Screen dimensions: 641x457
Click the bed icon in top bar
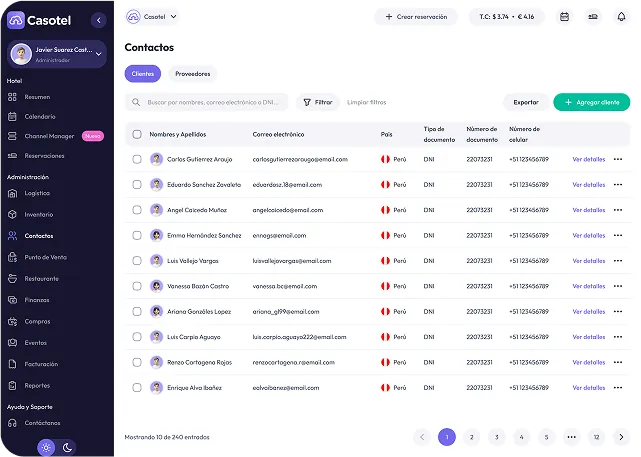coord(592,17)
